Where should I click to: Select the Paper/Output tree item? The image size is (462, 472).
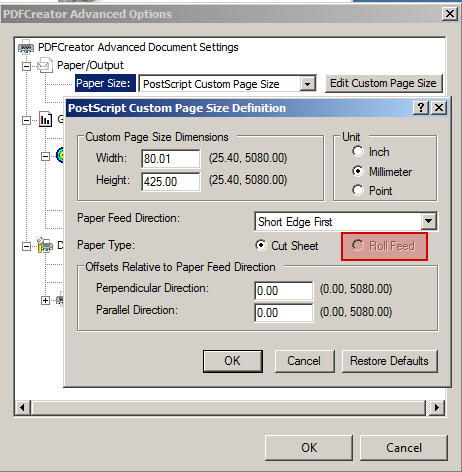[90, 65]
